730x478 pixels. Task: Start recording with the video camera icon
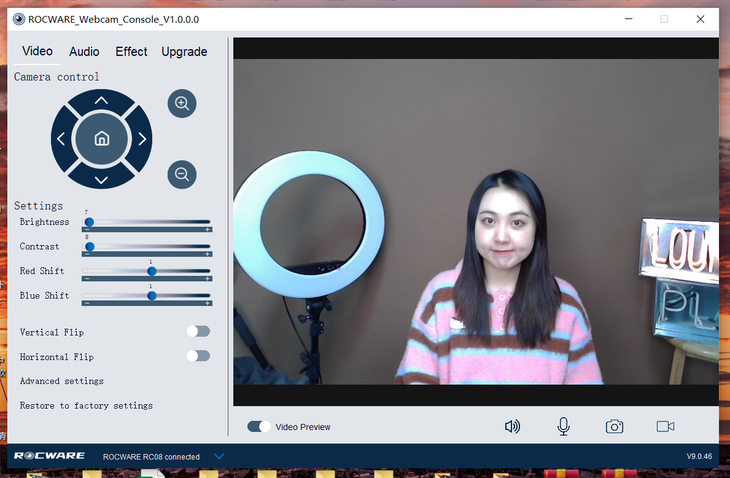point(665,427)
